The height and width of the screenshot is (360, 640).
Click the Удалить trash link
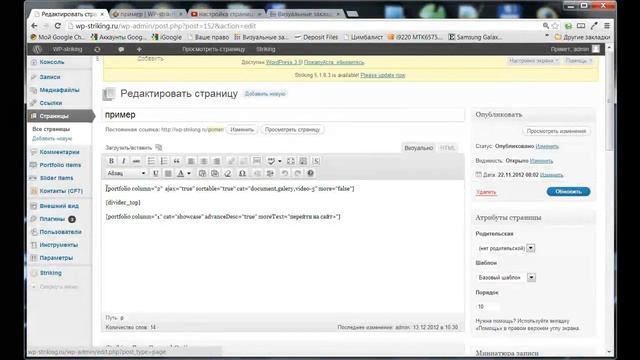tap(486, 192)
